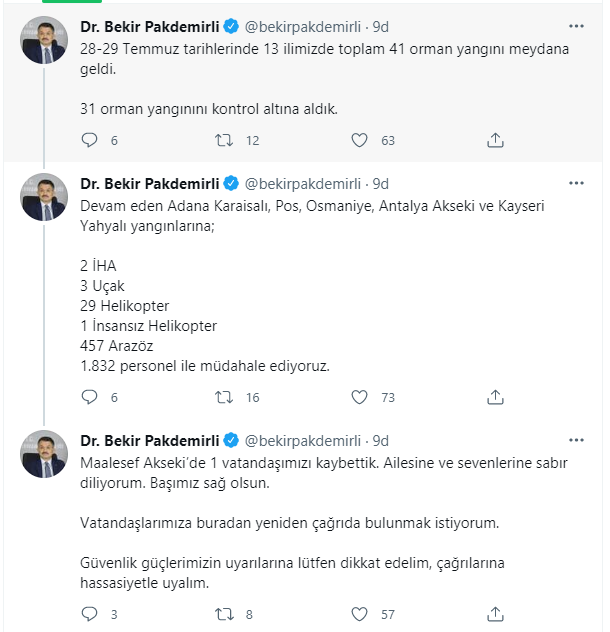View profile picture on first tweet
Screen dimensions: 610x632
(44, 40)
